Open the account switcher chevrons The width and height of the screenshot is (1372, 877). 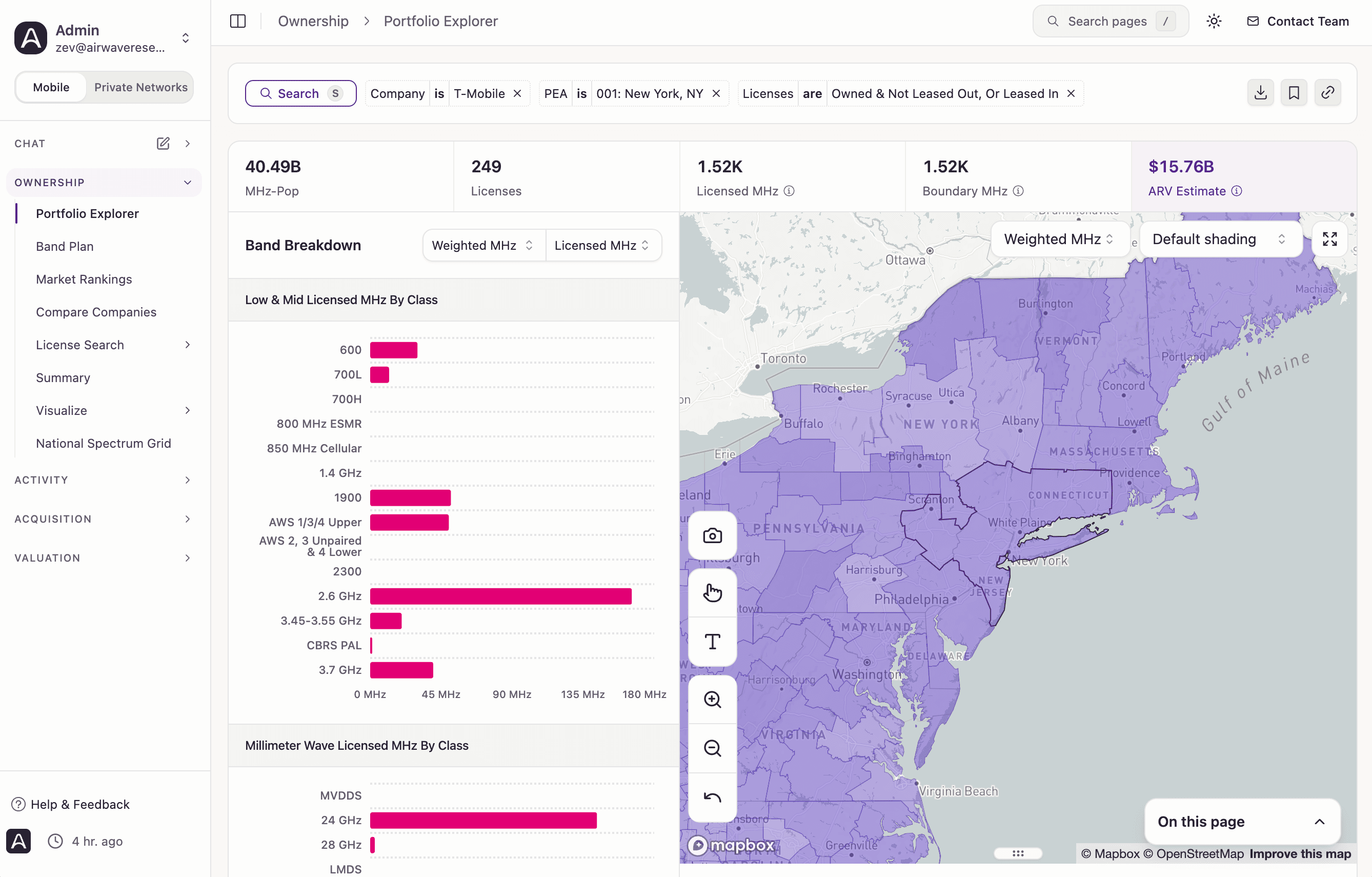(x=185, y=38)
